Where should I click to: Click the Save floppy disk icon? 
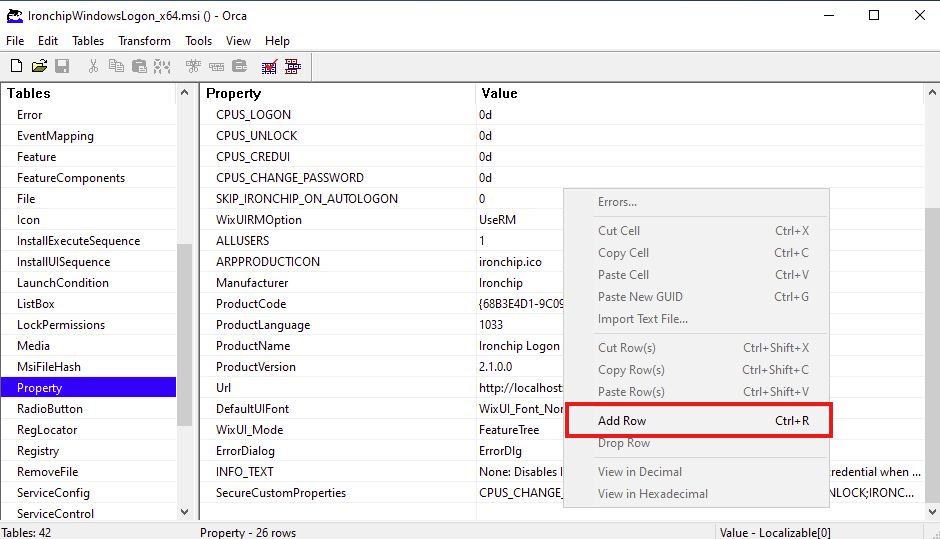(x=62, y=67)
